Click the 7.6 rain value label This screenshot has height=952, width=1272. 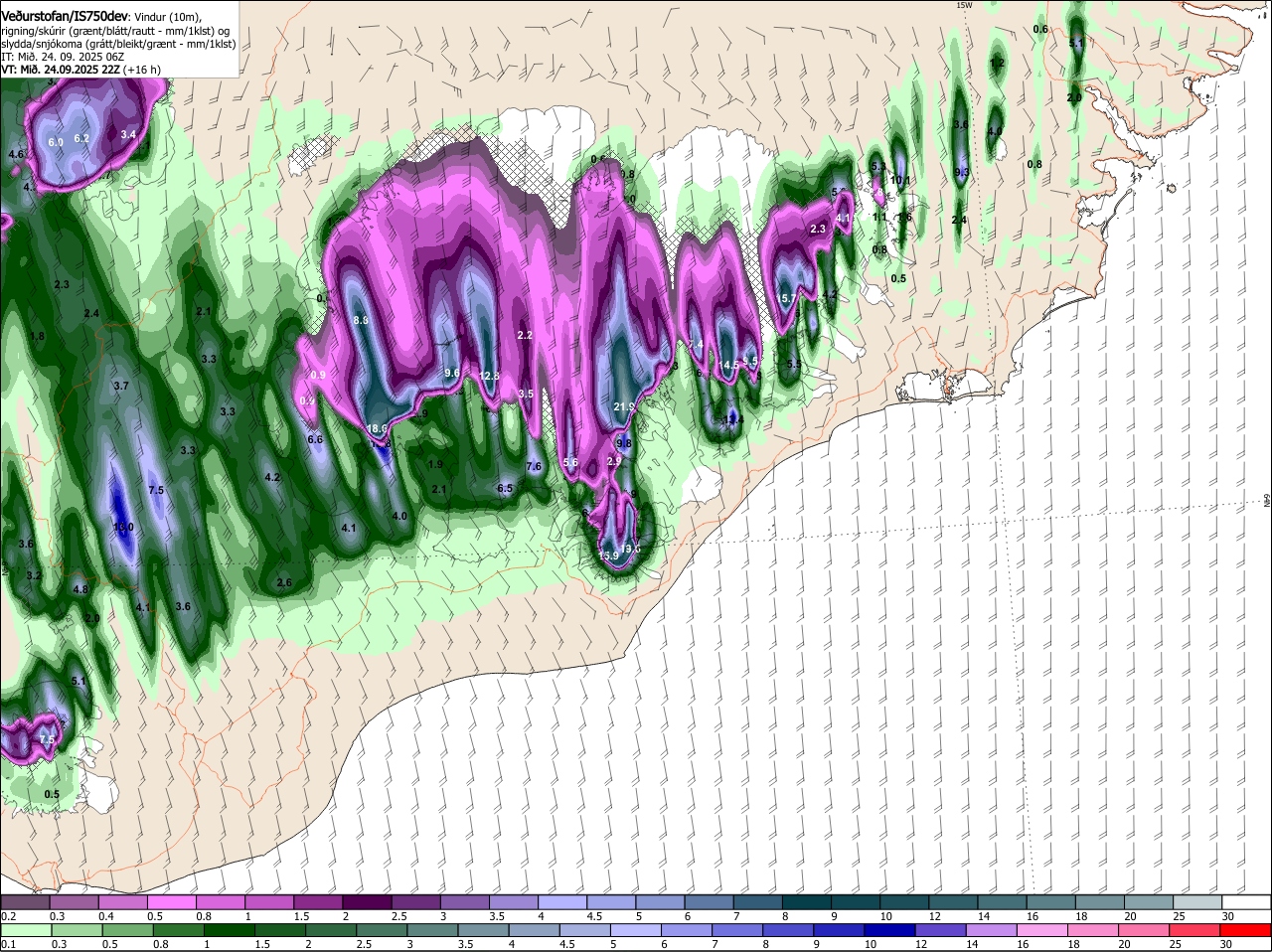(534, 466)
